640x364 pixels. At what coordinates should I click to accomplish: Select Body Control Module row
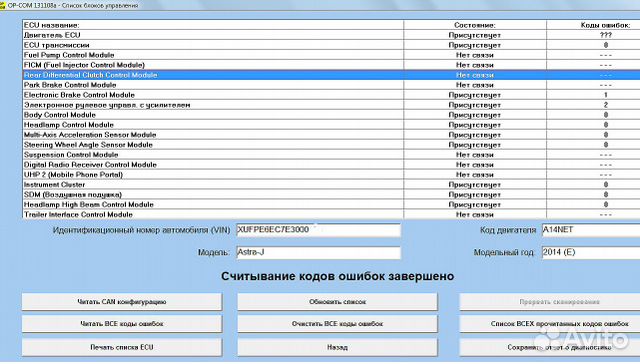coord(331,115)
